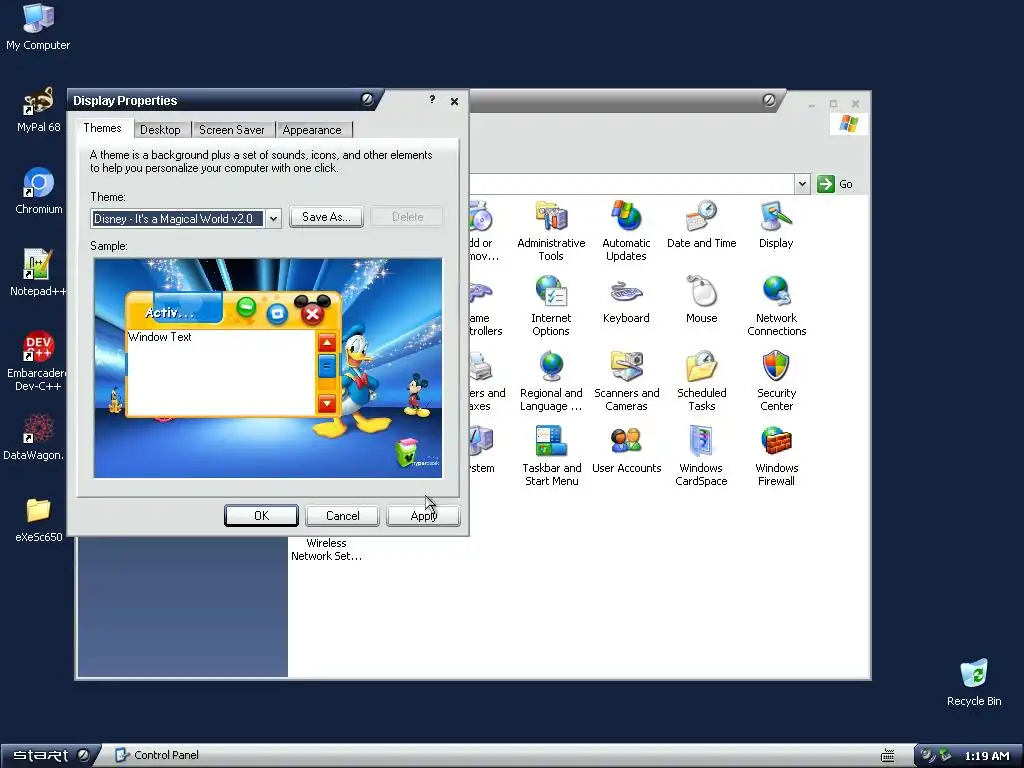The image size is (1024, 768).
Task: Click the OK button
Action: 261,516
